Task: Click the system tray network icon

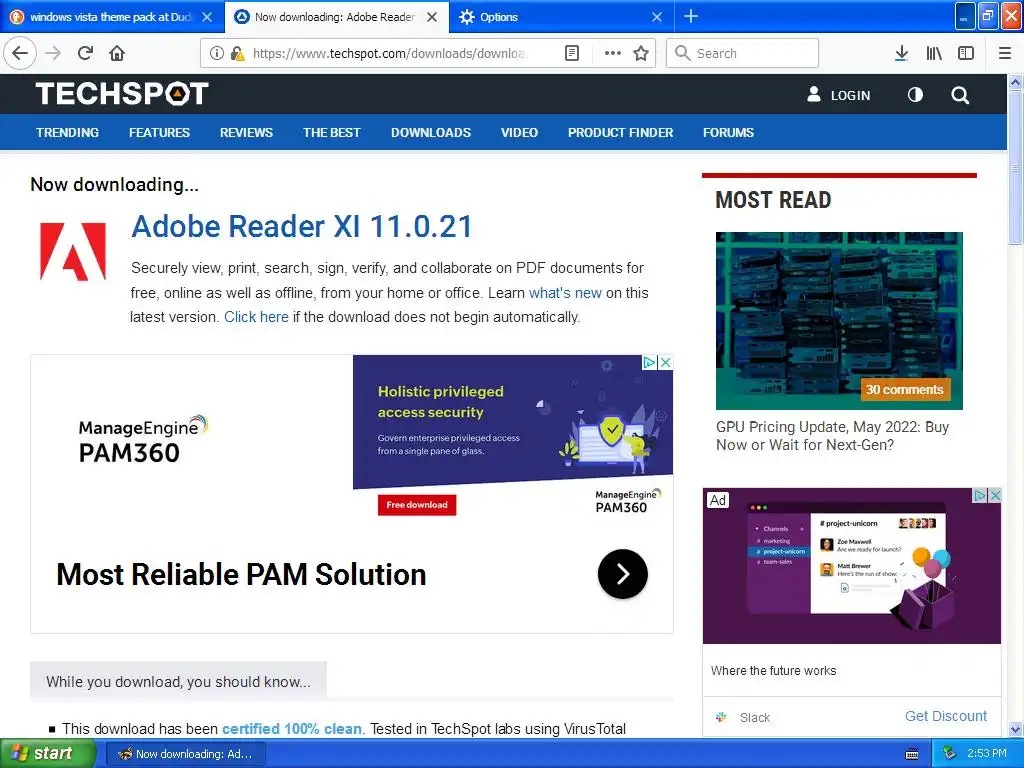Action: [949, 754]
